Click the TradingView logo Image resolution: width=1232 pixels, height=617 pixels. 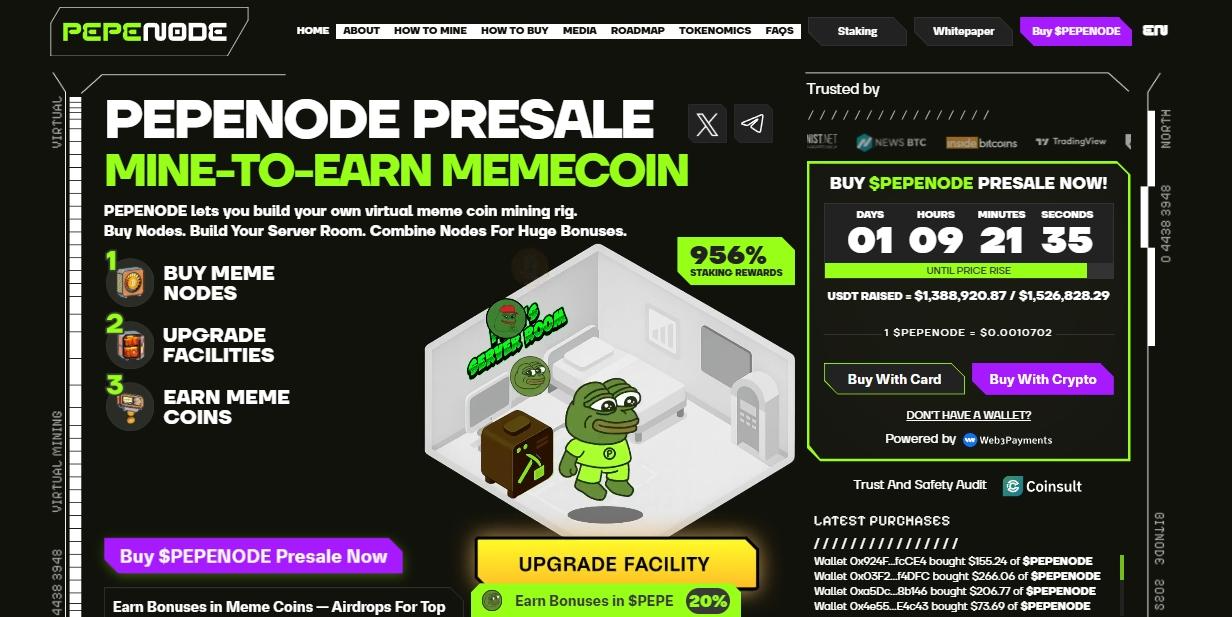coord(1071,142)
